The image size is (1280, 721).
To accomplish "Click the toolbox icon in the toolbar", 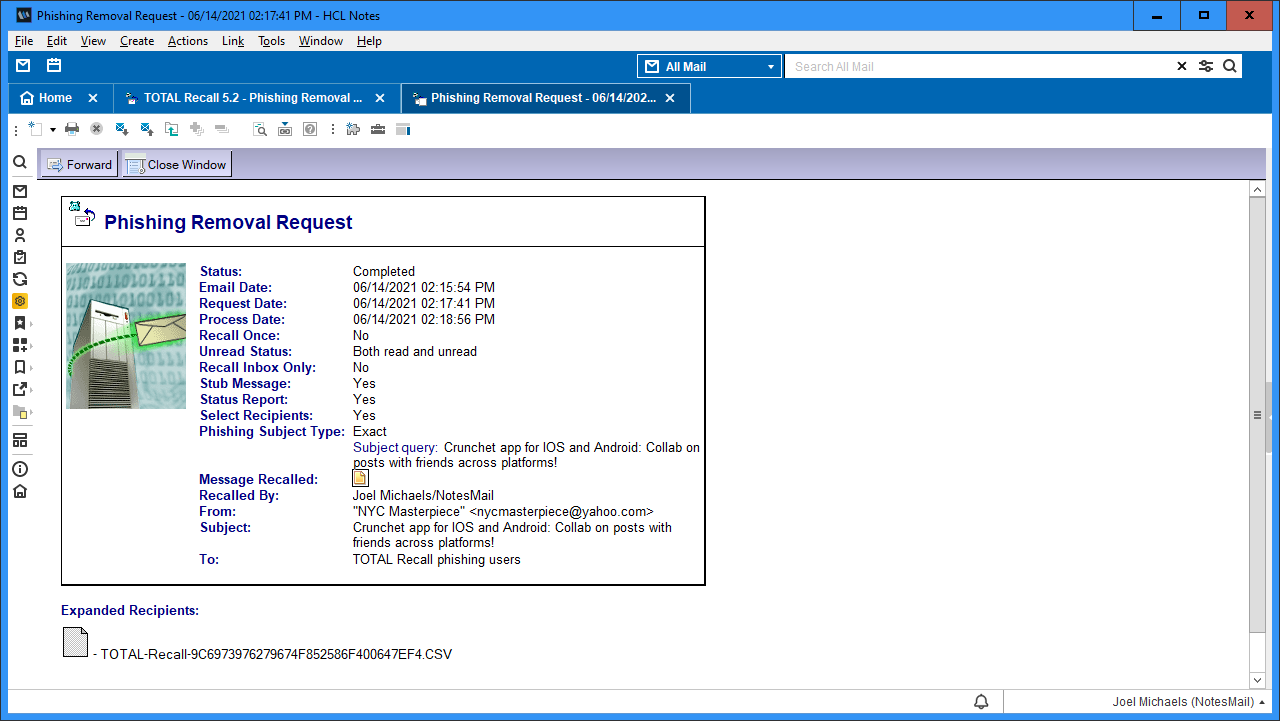I will 378,129.
